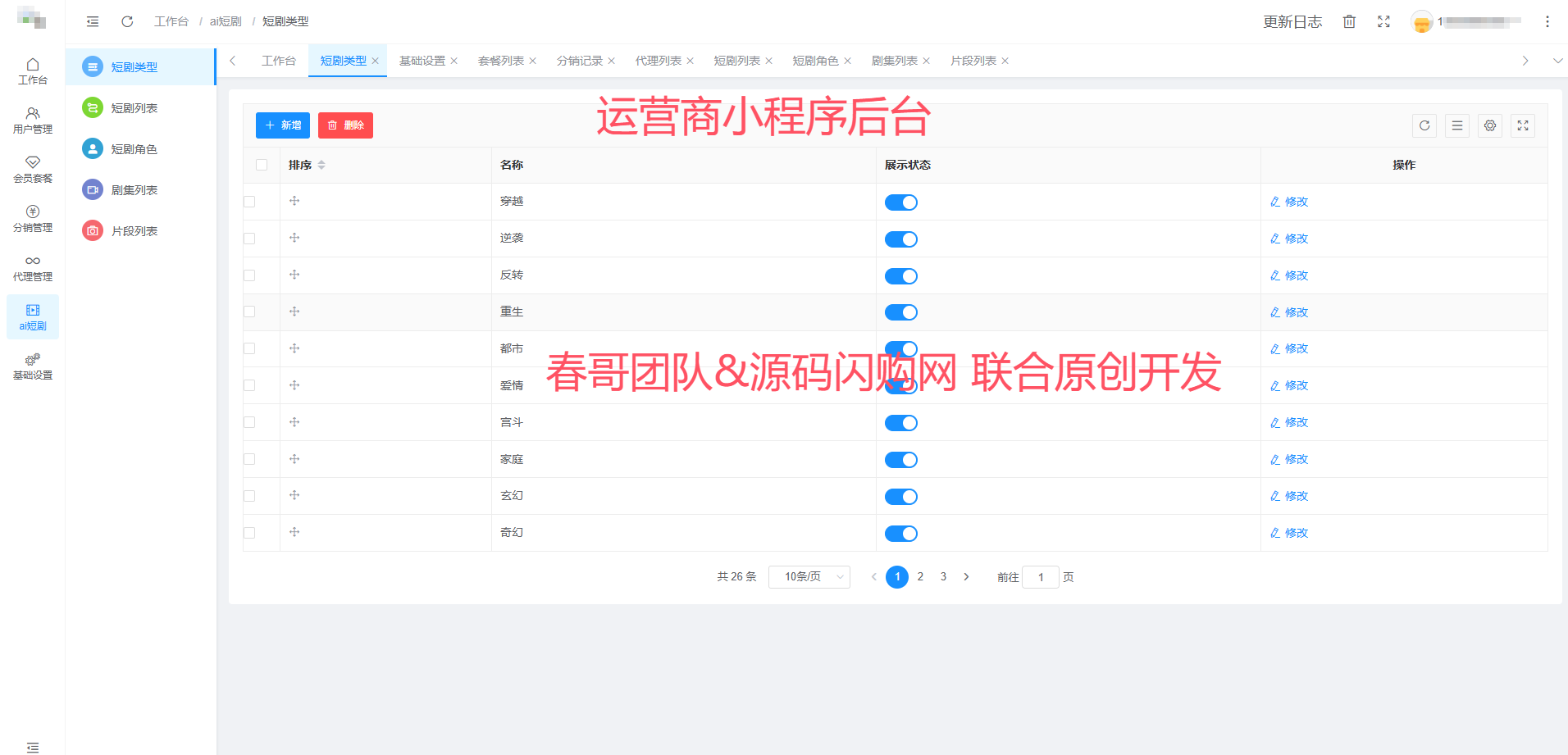Check the checkbox for row 家庭
Viewport: 1568px width, 755px height.
[x=249, y=459]
